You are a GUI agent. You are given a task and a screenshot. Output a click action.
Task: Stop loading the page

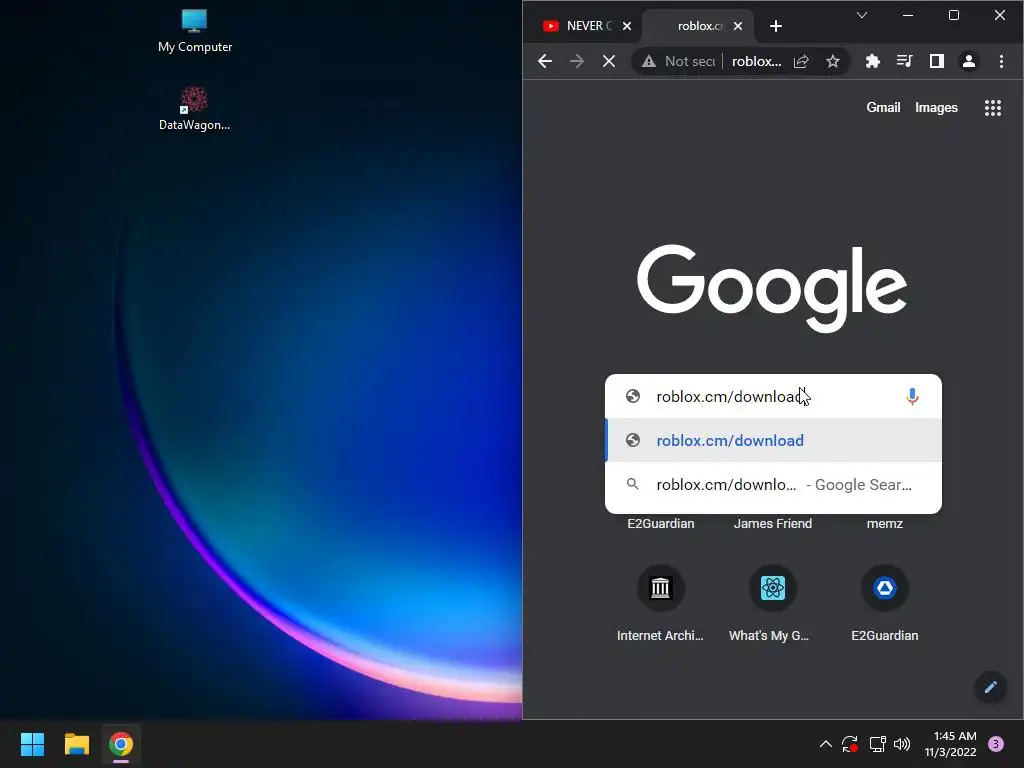(609, 61)
